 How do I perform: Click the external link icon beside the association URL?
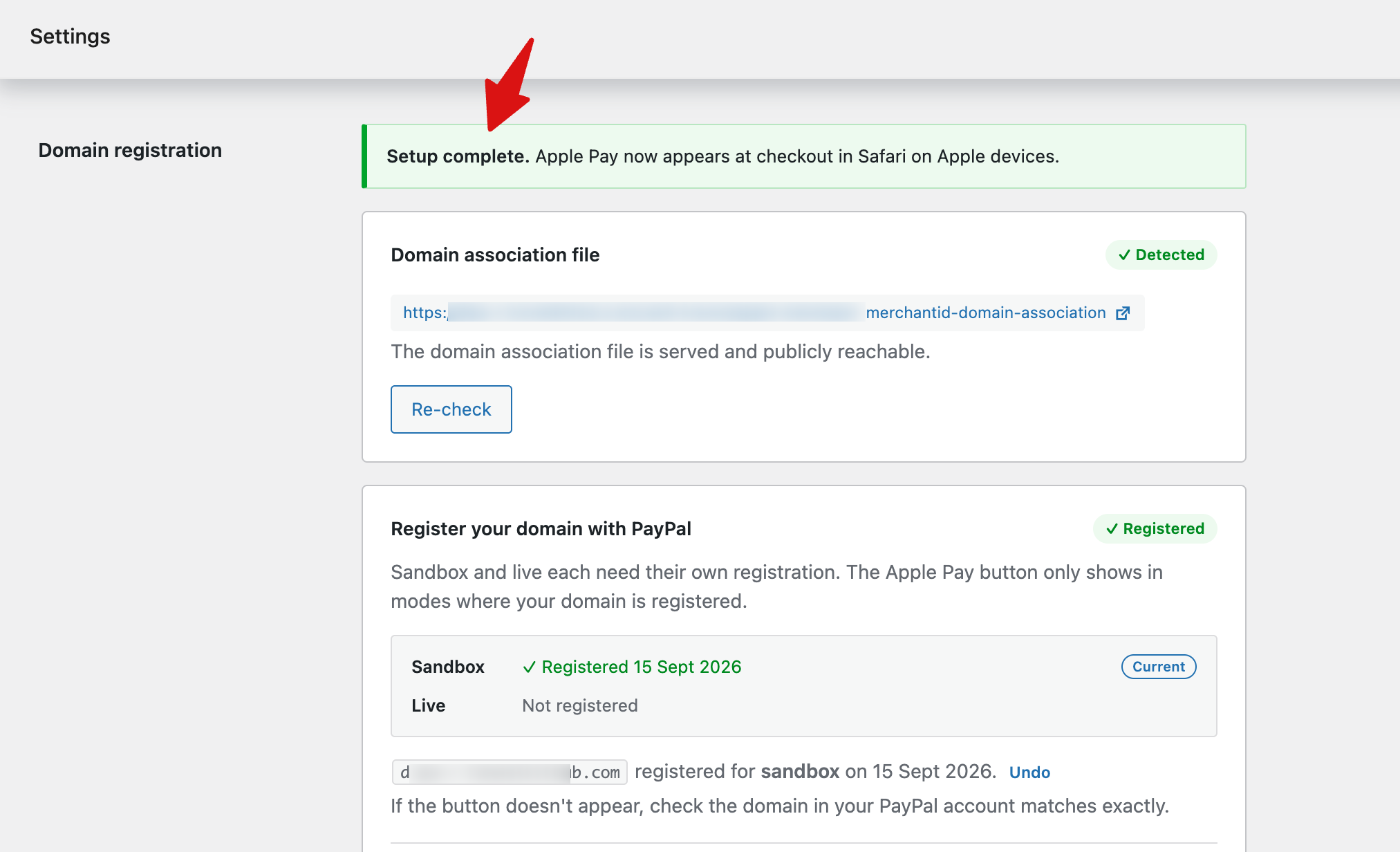[x=1123, y=313]
